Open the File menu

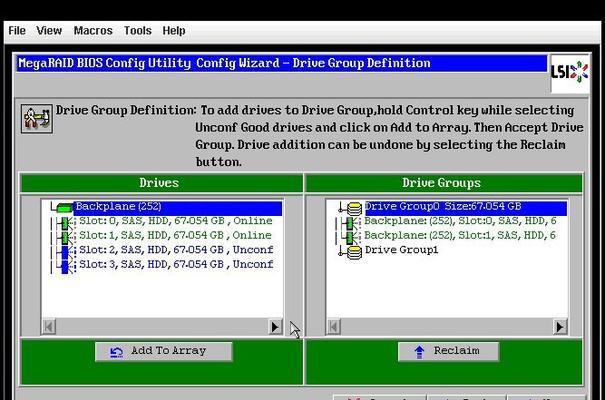click(17, 30)
